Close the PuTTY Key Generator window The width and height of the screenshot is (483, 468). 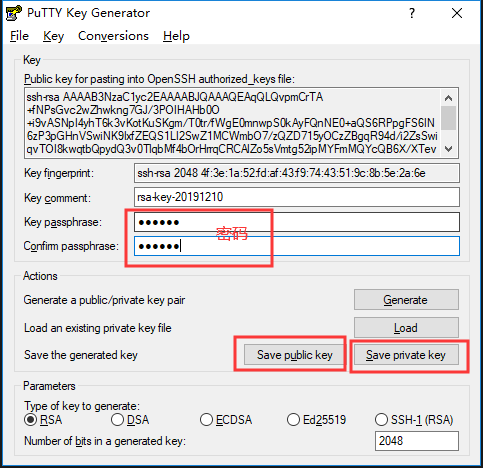457,13
